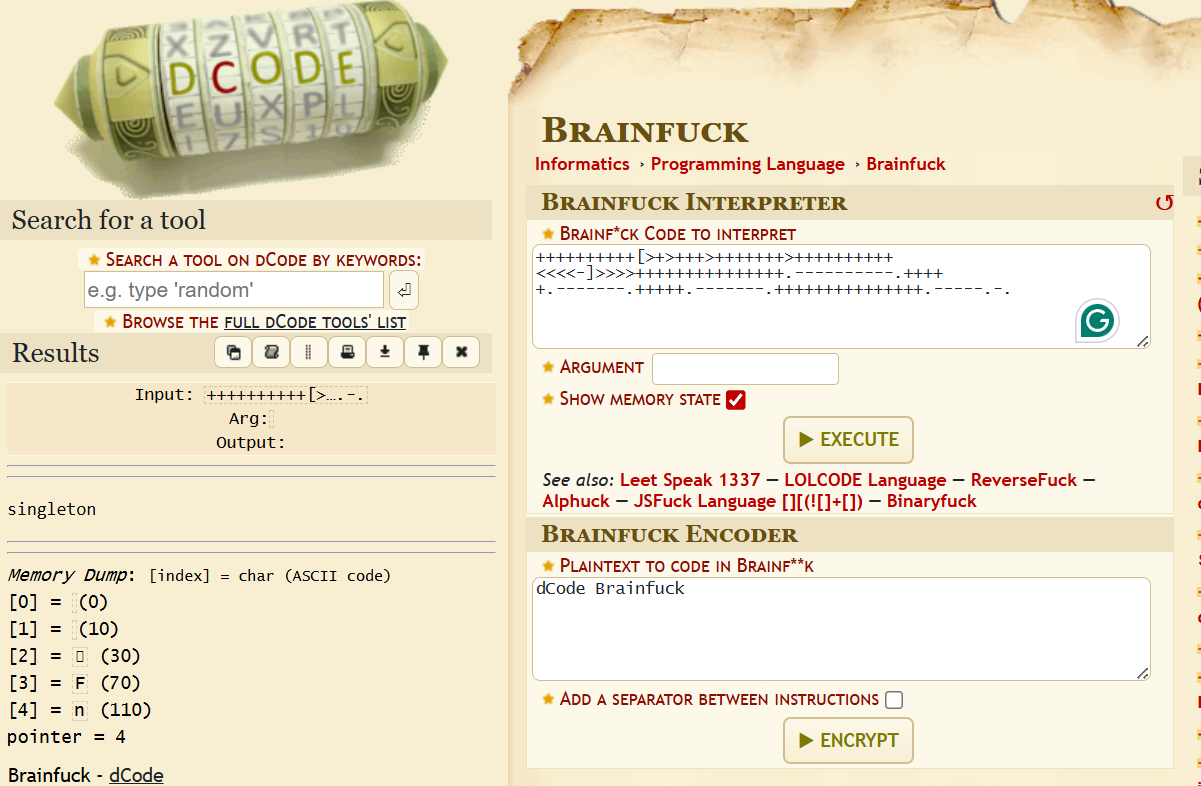Image resolution: width=1201 pixels, height=786 pixels.
Task: Click the scroll icon in Results toolbar
Action: coord(271,353)
